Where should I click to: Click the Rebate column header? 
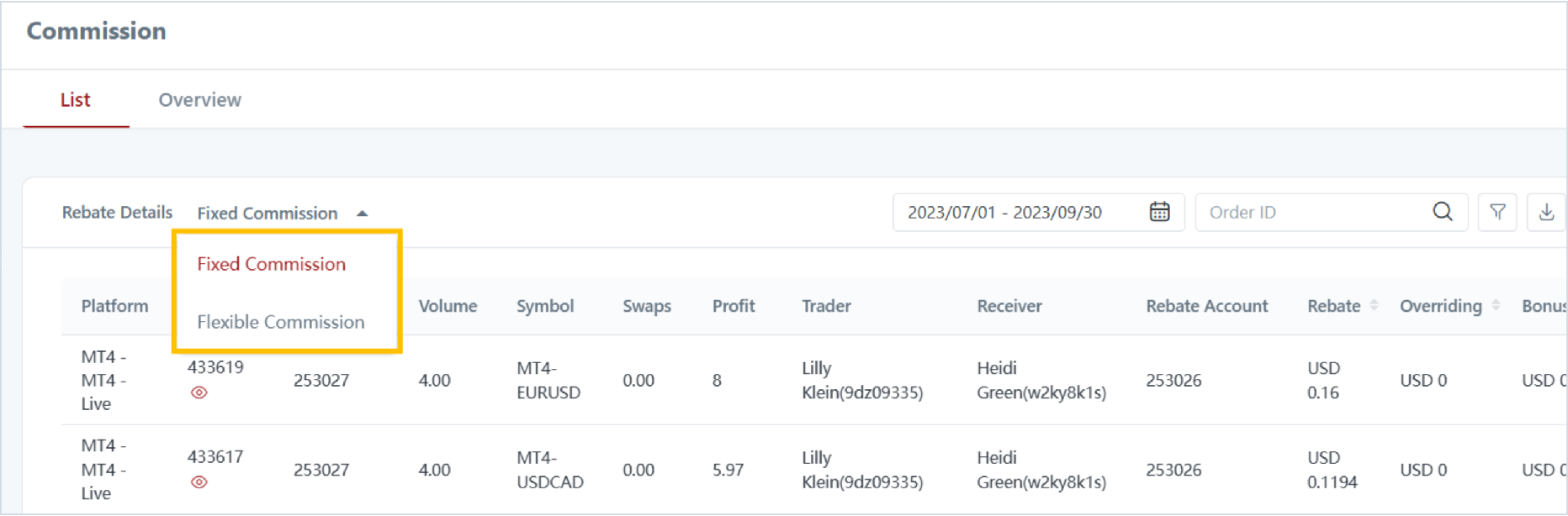tap(1333, 306)
